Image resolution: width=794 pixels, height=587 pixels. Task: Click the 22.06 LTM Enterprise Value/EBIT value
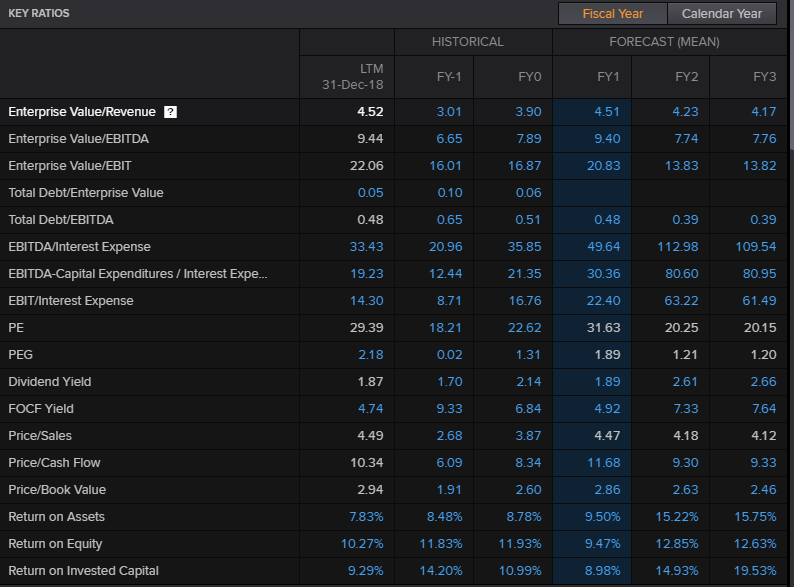[367, 166]
